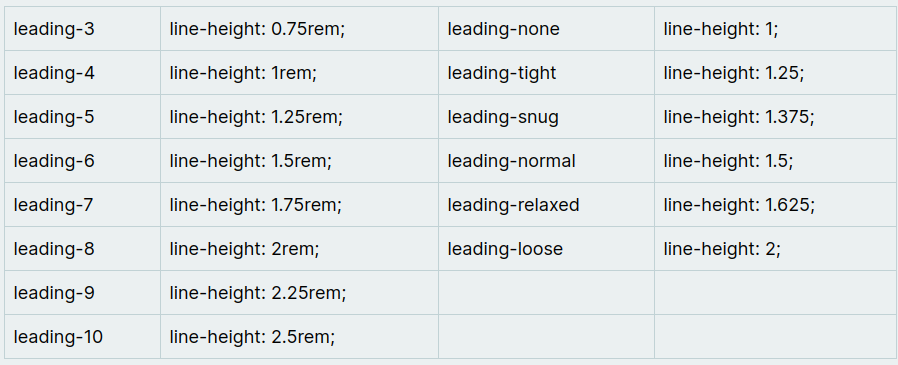Select the leading-6 row label
This screenshot has width=898, height=365.
[82, 161]
